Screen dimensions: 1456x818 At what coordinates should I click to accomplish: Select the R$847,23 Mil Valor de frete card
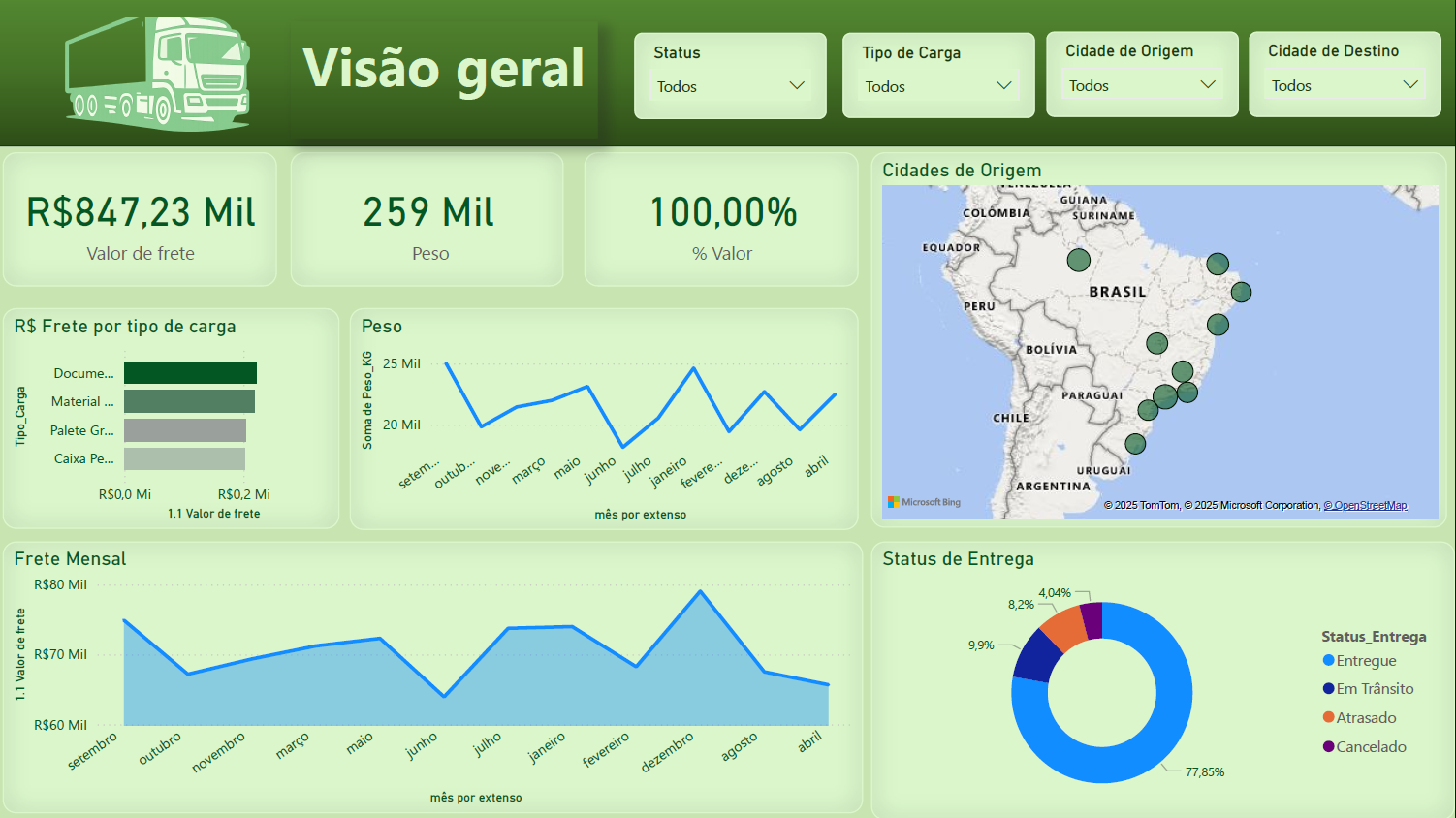(140, 218)
